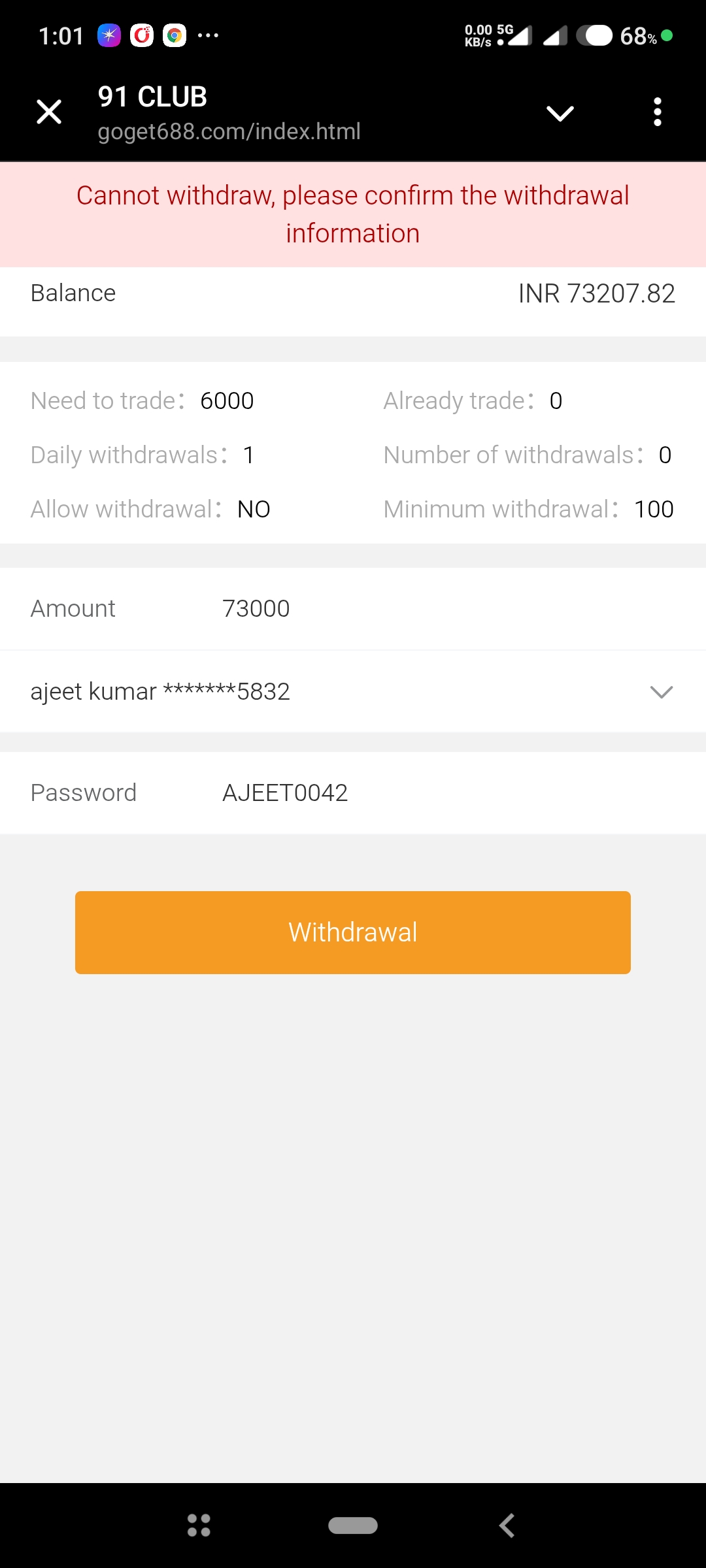
Task: Tap the INR 73207.82 balance value
Action: (x=596, y=293)
